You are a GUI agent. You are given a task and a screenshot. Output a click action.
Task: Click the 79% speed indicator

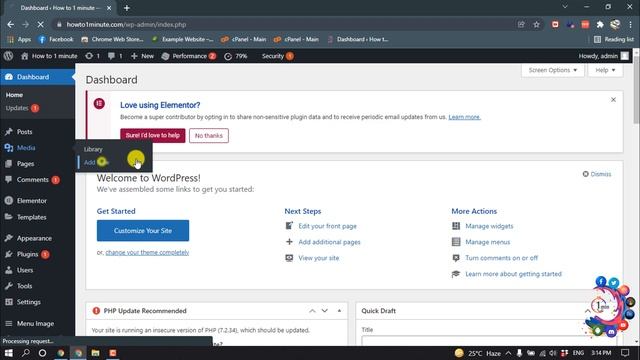tap(236, 56)
